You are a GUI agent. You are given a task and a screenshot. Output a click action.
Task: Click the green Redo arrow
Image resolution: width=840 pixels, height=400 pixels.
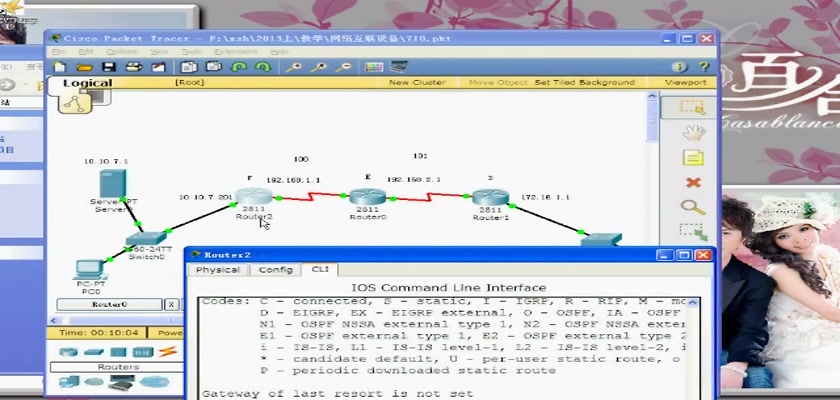pos(262,67)
